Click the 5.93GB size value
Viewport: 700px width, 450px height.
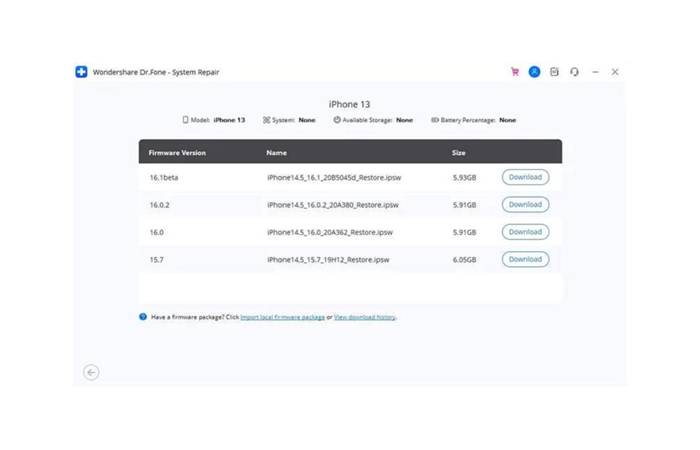click(464, 178)
